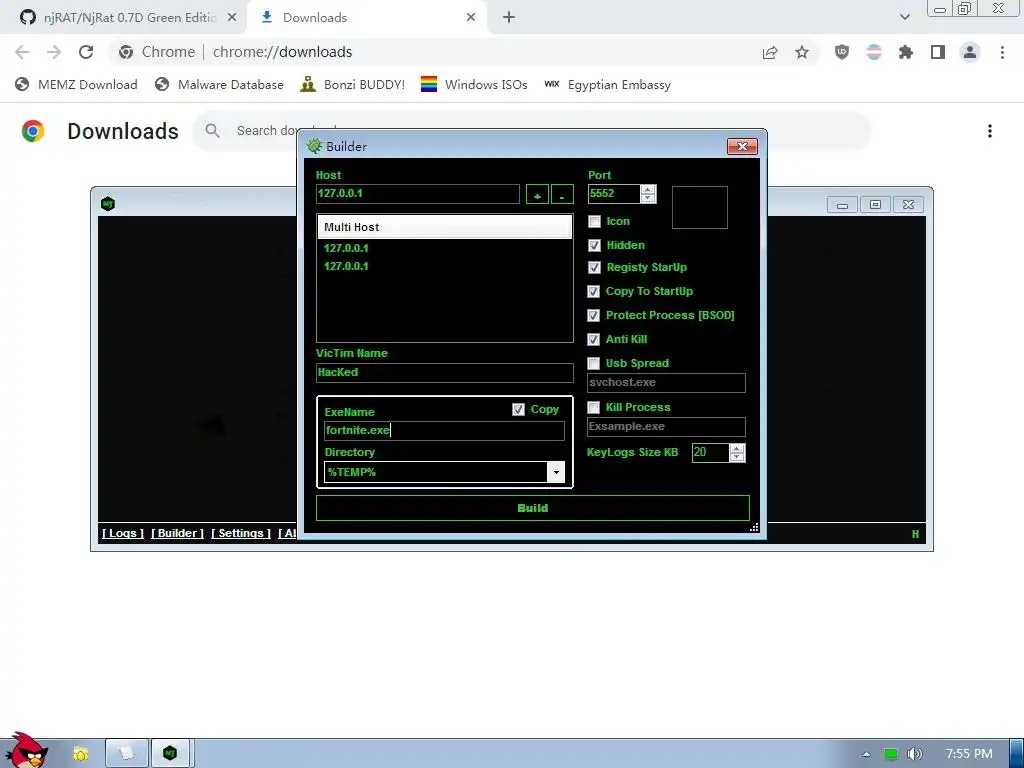Click the striped flag extension icon

(874, 52)
